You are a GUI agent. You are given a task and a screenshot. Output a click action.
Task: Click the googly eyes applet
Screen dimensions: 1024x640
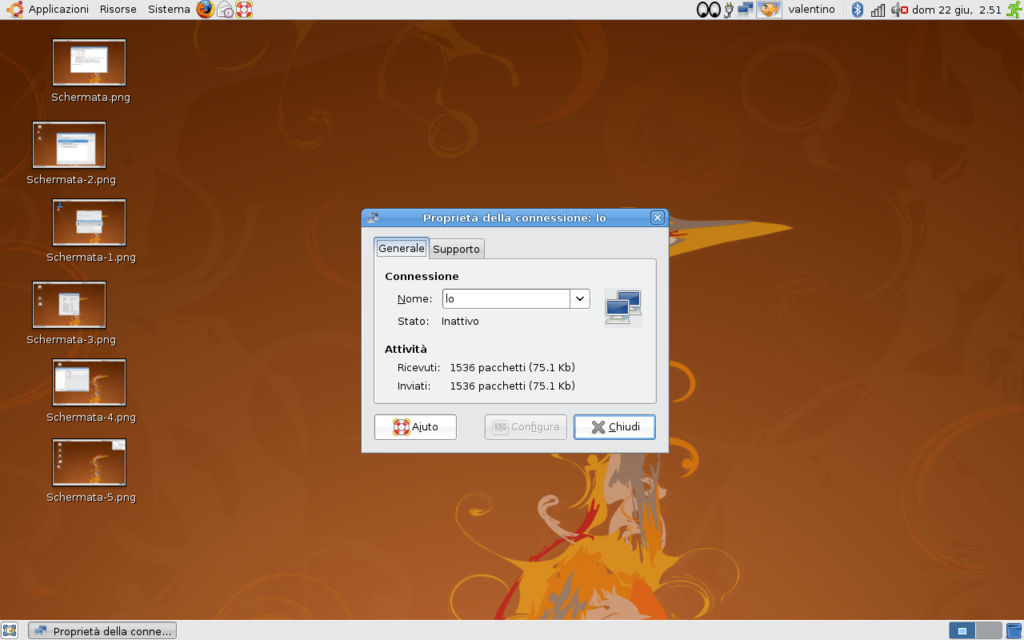click(708, 10)
